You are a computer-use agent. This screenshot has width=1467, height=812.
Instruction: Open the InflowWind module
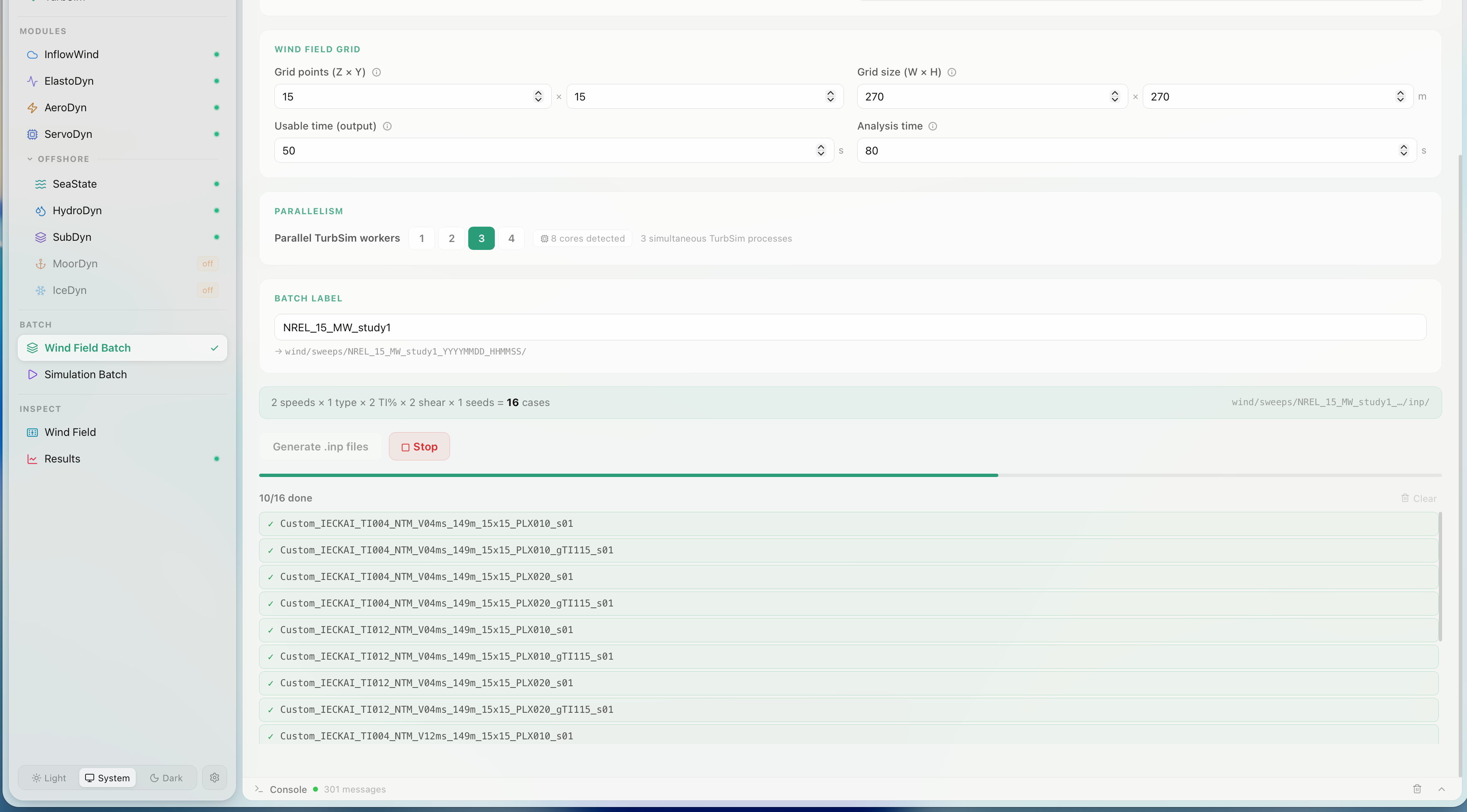(122, 54)
